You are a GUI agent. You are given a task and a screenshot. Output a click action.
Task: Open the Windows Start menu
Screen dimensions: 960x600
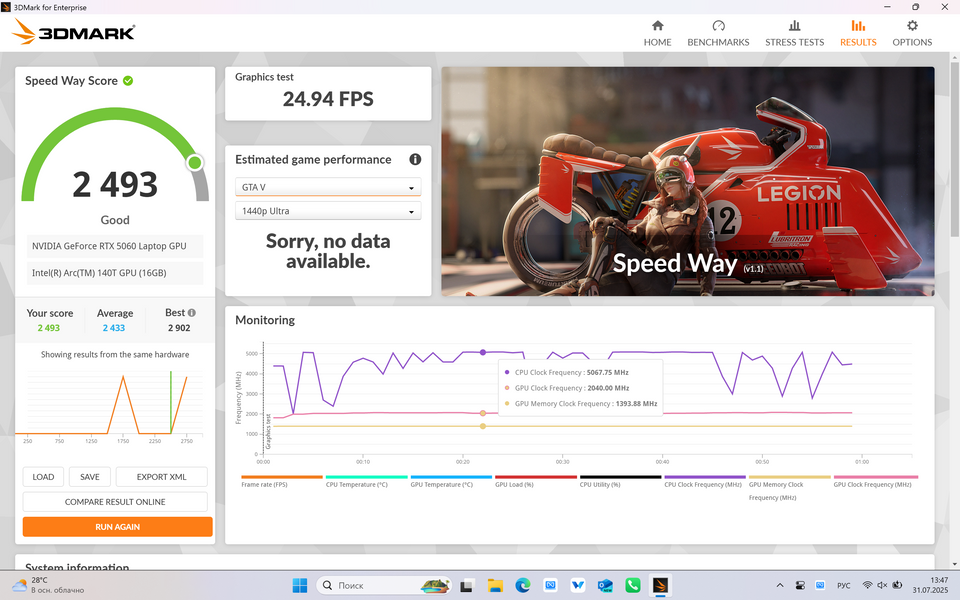click(x=300, y=585)
